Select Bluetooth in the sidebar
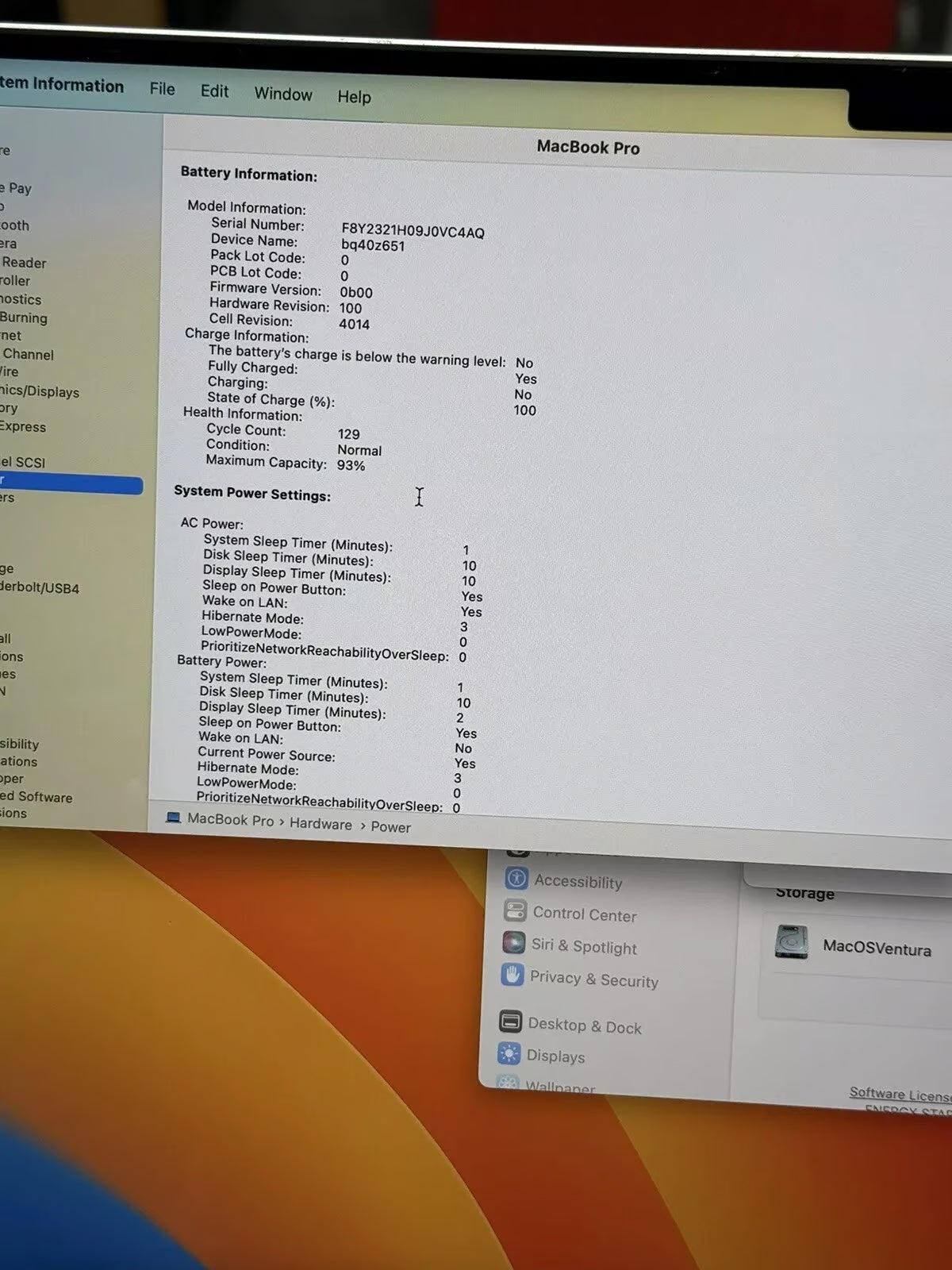This screenshot has height=1270, width=952. point(14,225)
